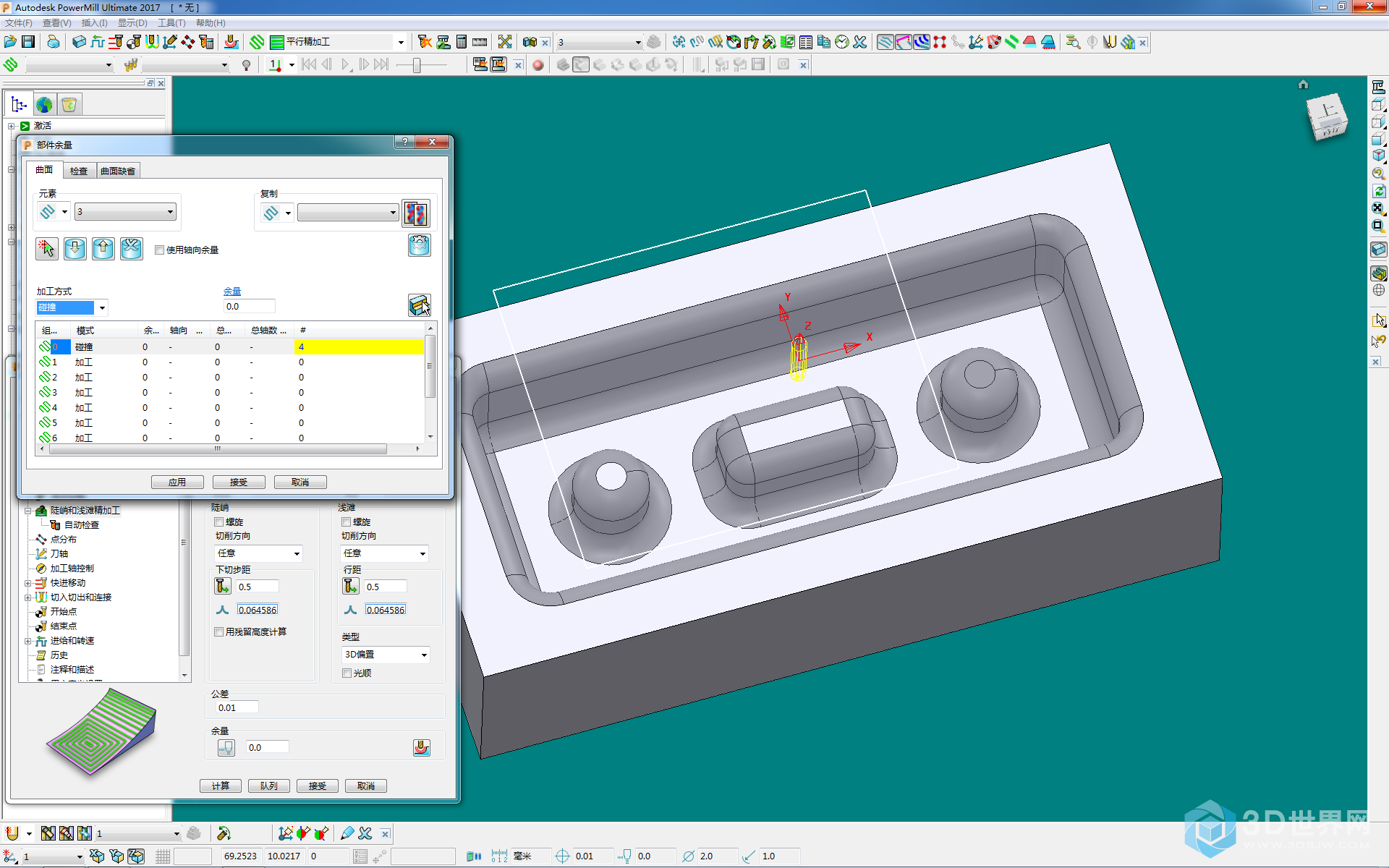Viewport: 1389px width, 868px height.
Task: Click 取消 in the toolpath strategy dialog
Action: pos(366,786)
